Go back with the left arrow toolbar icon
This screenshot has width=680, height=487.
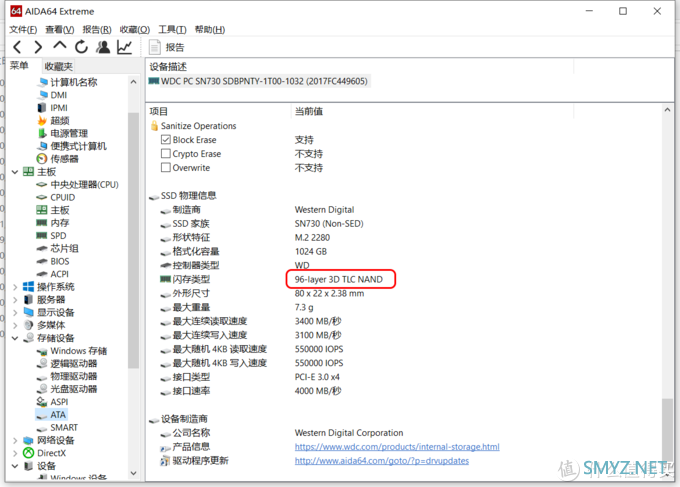17,47
